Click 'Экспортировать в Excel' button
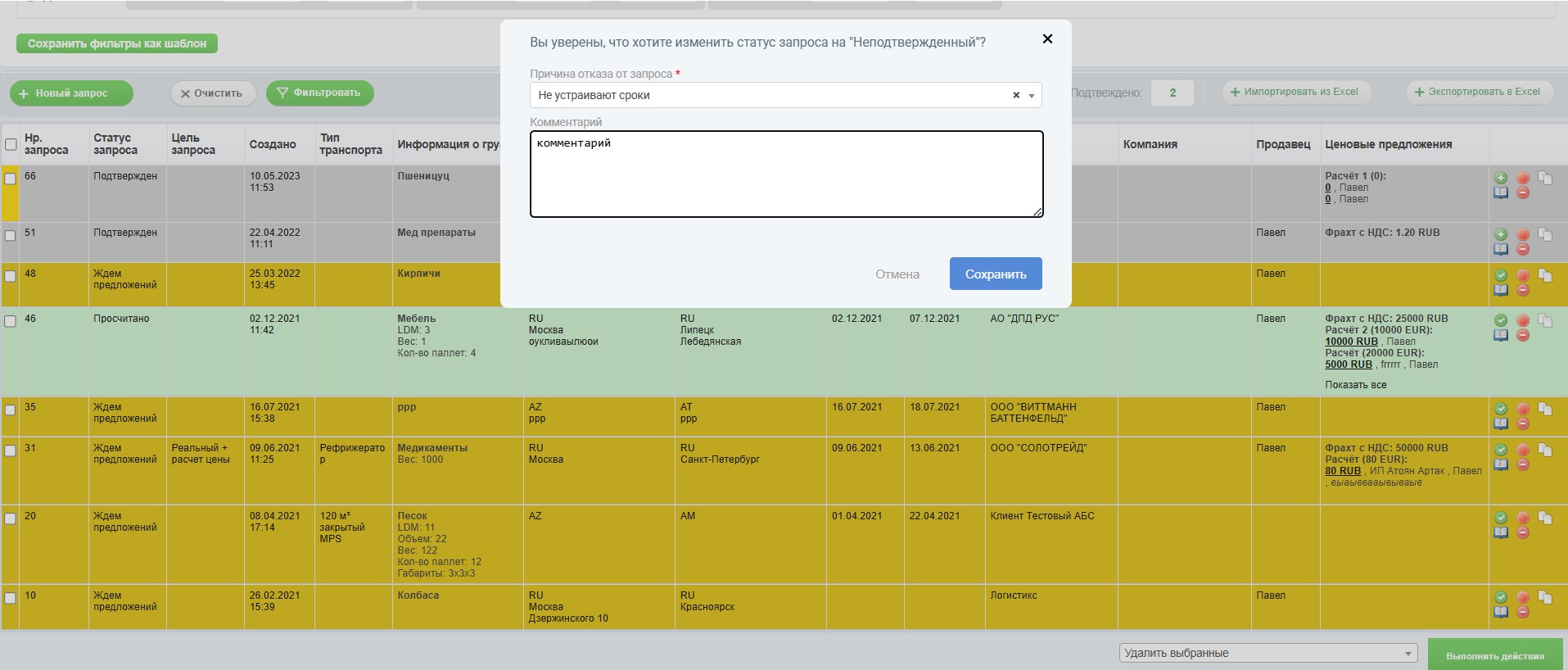This screenshot has height=670, width=1568. [x=1480, y=92]
